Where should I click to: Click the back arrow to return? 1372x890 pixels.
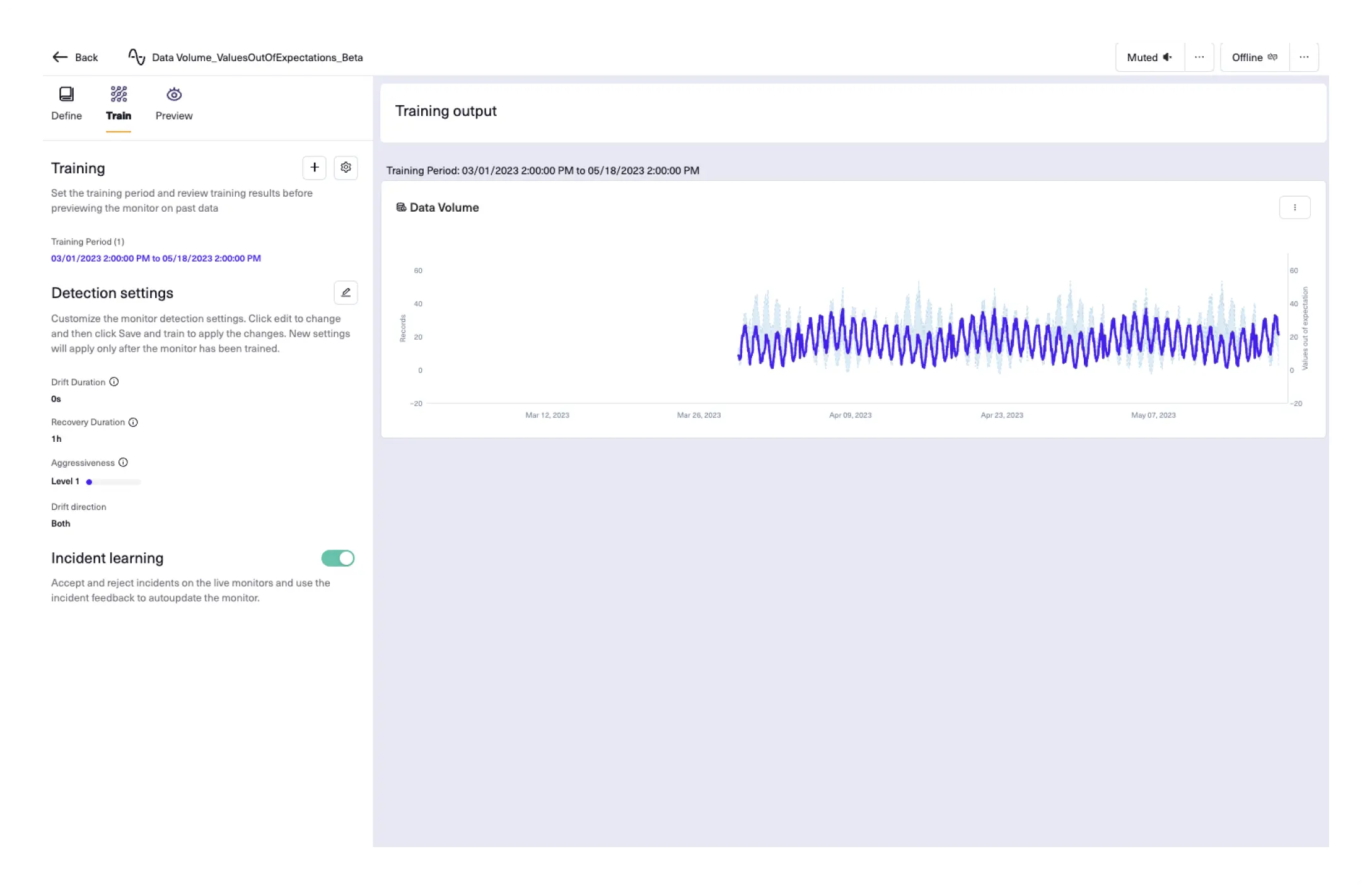click(x=60, y=57)
